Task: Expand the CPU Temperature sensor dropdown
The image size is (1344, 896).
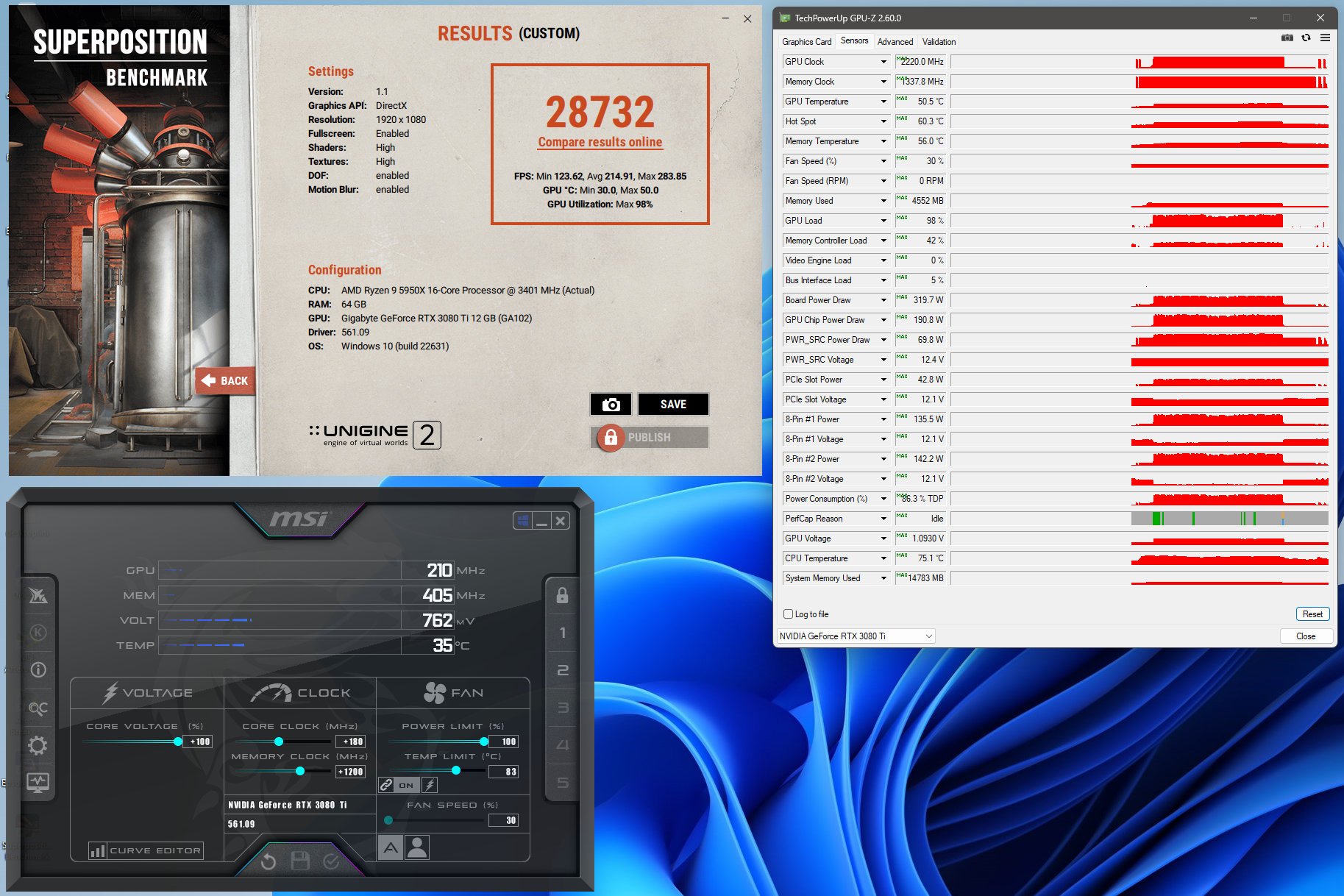Action: (x=883, y=558)
